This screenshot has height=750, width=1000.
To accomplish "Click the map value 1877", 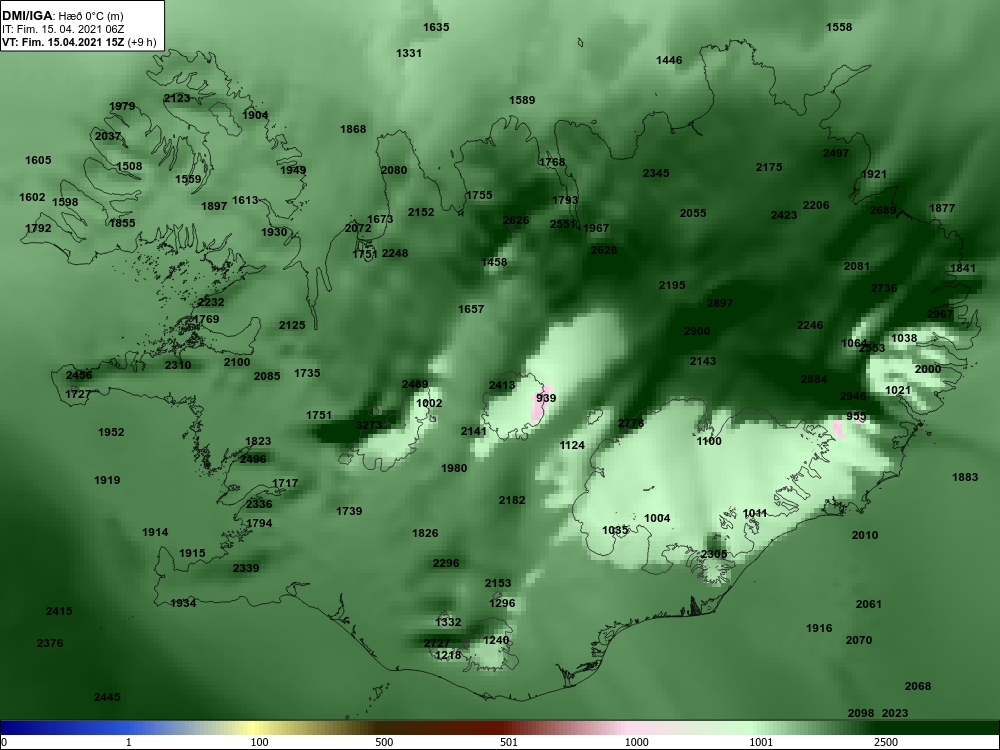I will [x=942, y=208].
